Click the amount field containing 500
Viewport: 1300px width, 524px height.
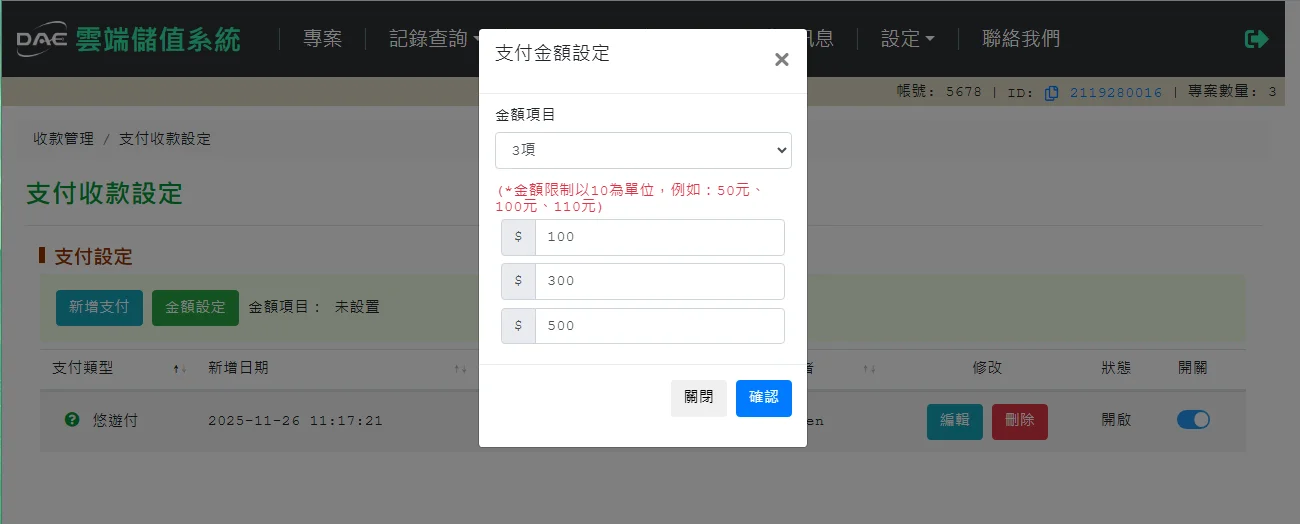(659, 325)
